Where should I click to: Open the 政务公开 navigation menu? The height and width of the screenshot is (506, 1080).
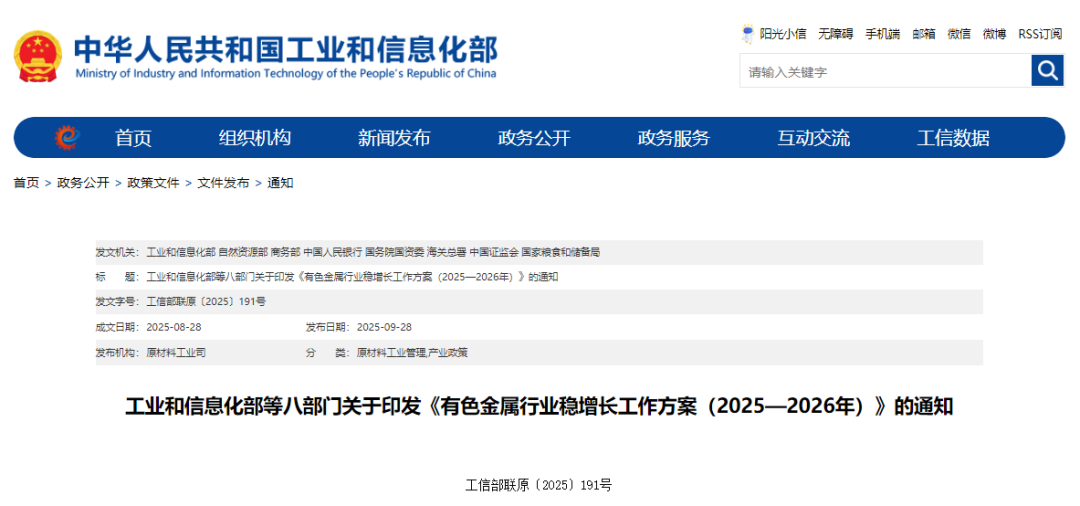pos(534,138)
